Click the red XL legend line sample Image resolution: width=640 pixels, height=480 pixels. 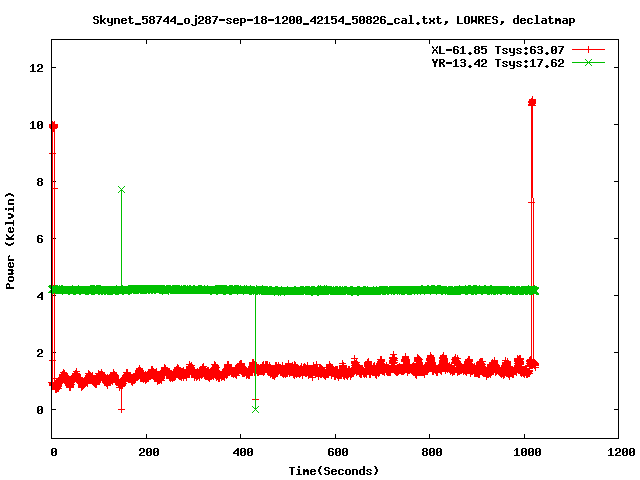pos(588,50)
